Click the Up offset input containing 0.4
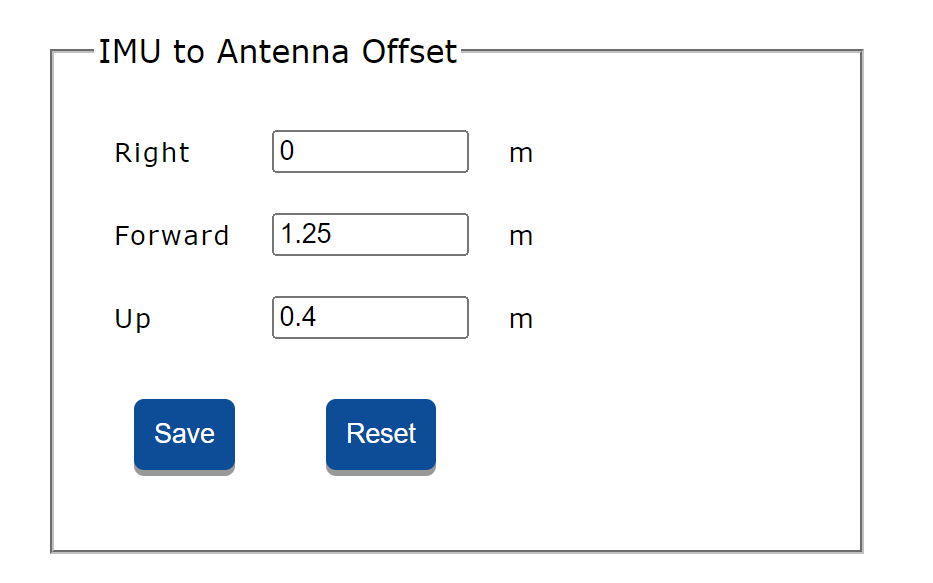 pyautogui.click(x=369, y=317)
